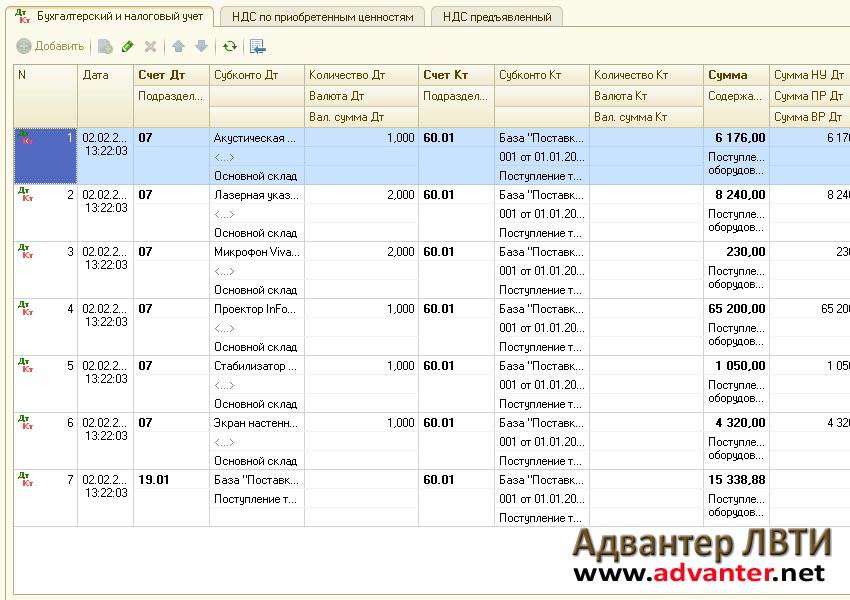Click the Количество Кт column header
The width and height of the screenshot is (850, 600).
pyautogui.click(x=647, y=75)
